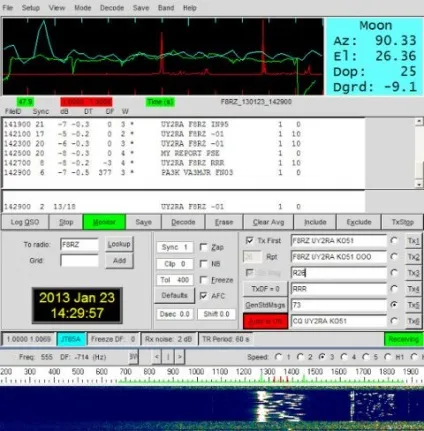Uncheck the Tx First checkbox
Image resolution: width=424 pixels, height=431 pixels.
[x=249, y=240]
